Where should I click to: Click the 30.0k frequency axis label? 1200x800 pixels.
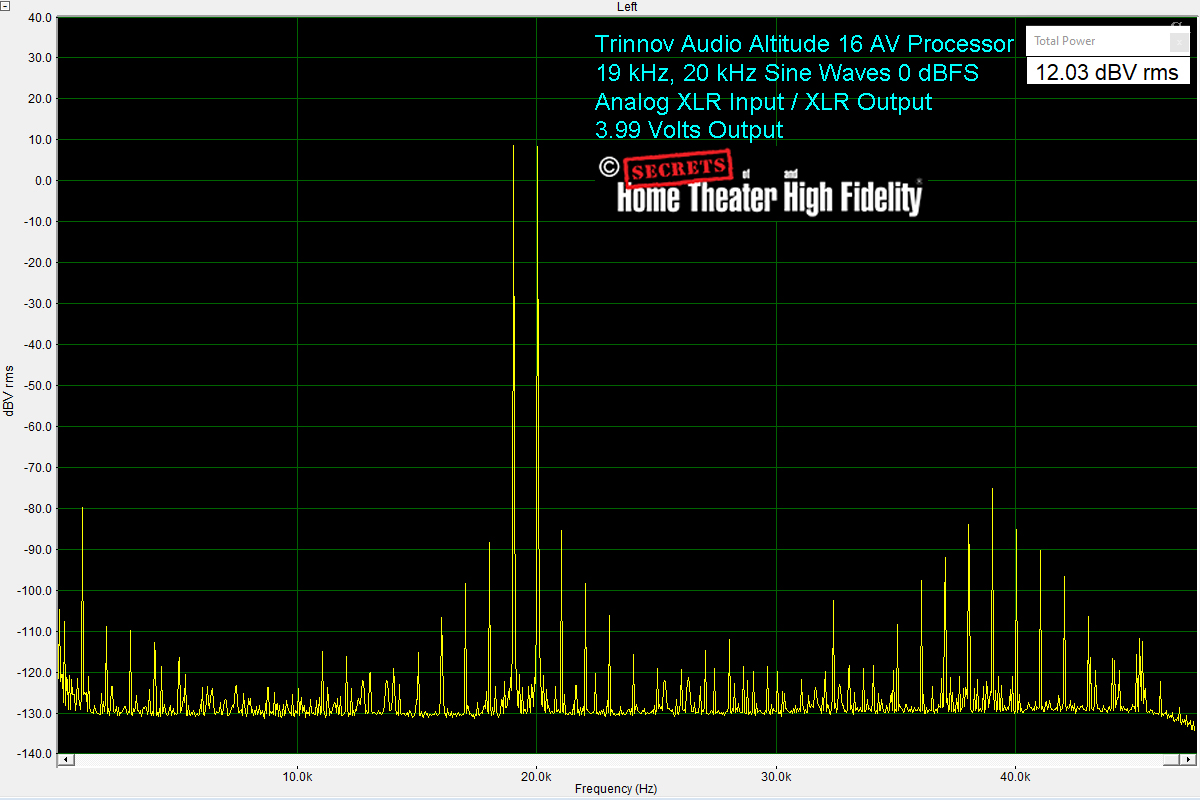(776, 776)
